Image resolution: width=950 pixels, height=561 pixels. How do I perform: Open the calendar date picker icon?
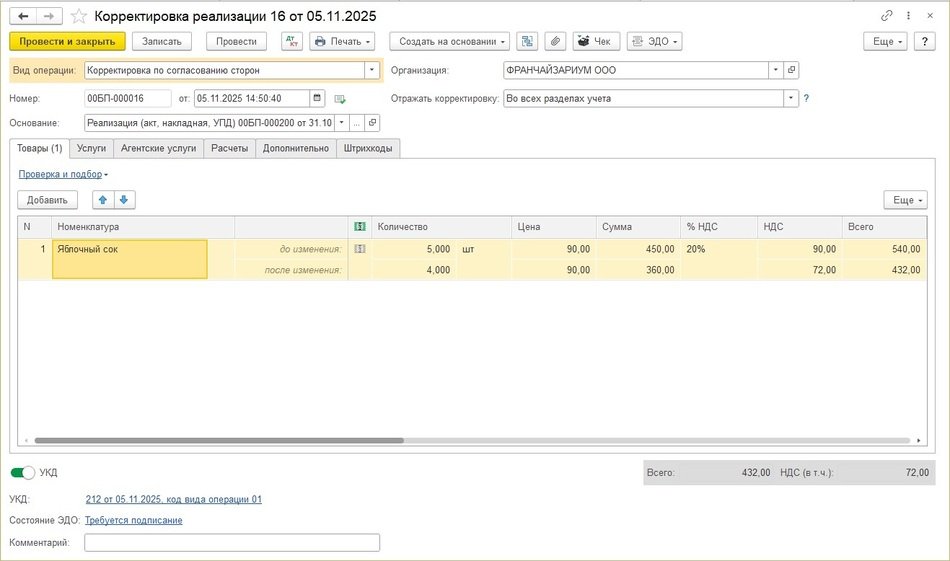tap(318, 98)
